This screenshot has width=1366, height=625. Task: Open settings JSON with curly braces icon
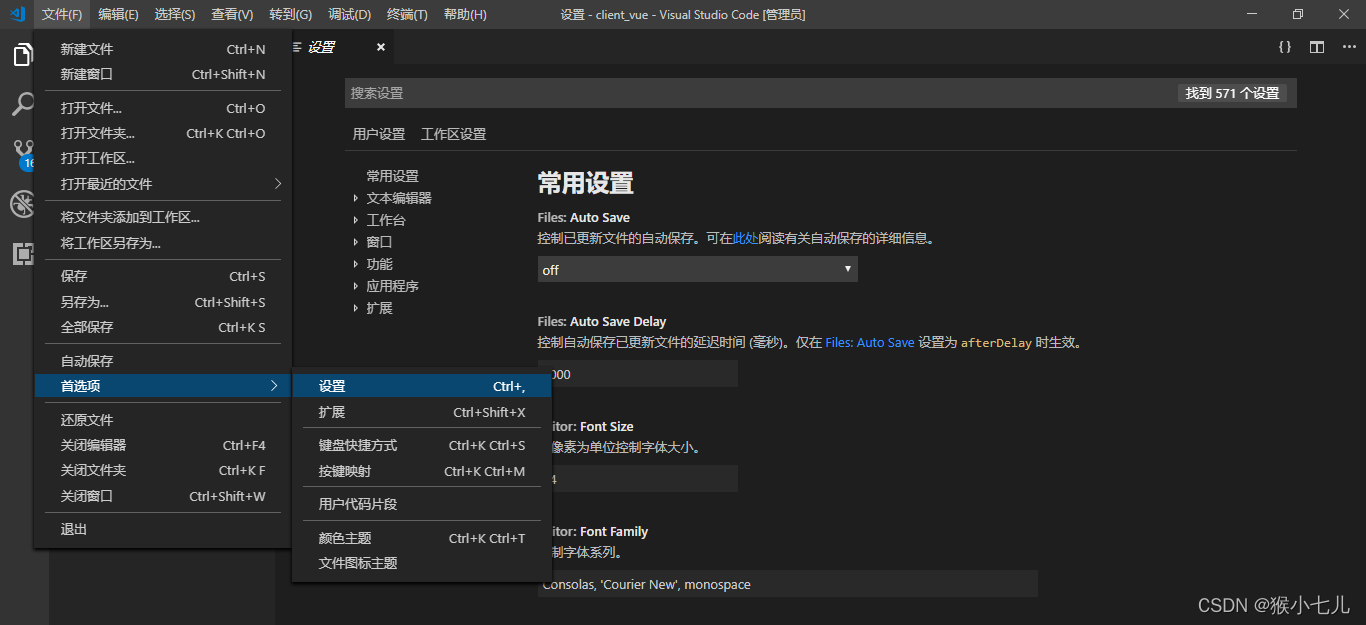[x=1285, y=47]
